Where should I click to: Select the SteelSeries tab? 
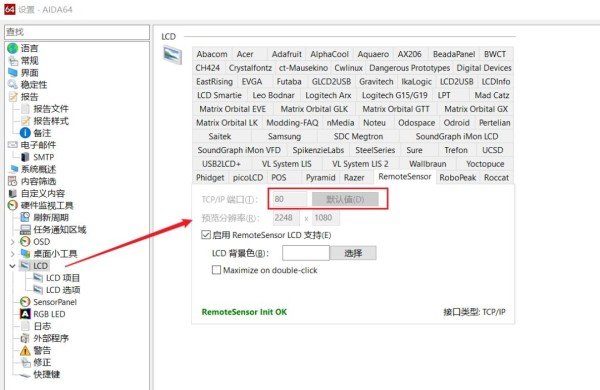click(x=375, y=150)
